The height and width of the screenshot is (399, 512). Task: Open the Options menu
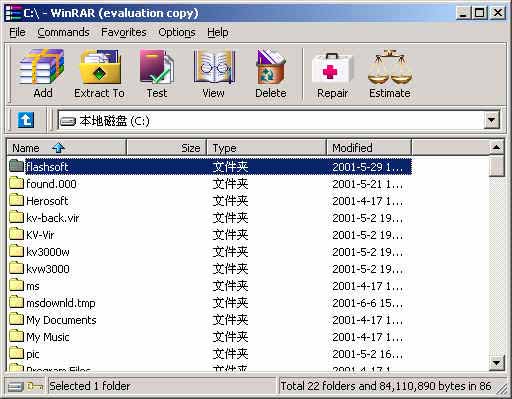[177, 32]
